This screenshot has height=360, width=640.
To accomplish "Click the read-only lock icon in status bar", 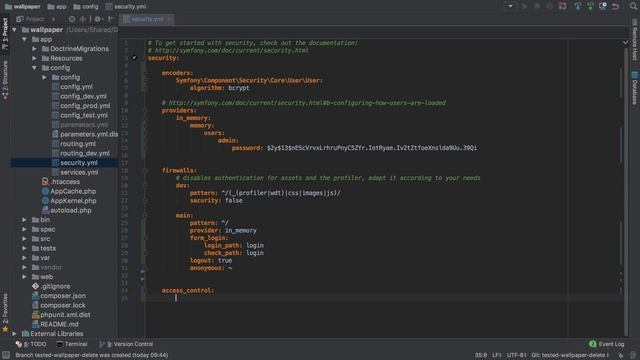I will pos(621,355).
